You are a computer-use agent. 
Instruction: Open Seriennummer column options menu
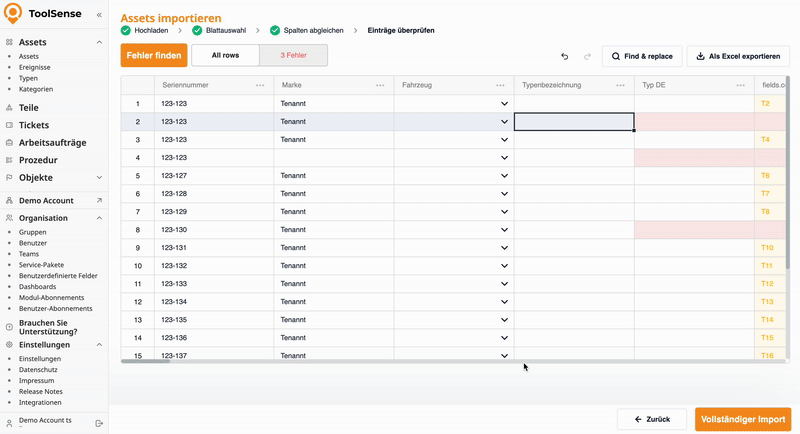[x=260, y=86]
